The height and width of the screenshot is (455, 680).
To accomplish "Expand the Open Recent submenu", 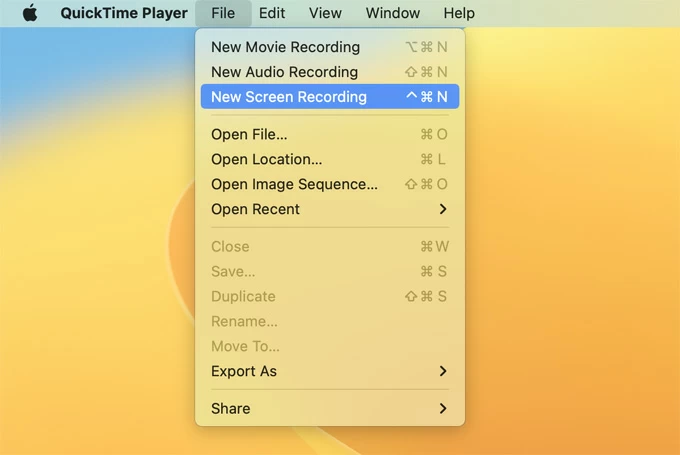I will tap(255, 209).
